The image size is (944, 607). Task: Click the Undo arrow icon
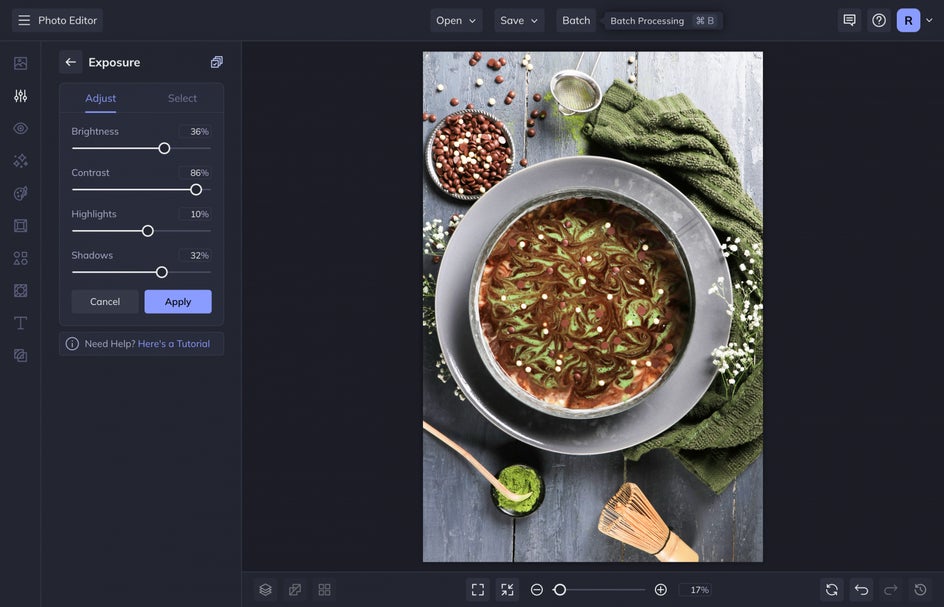[861, 590]
